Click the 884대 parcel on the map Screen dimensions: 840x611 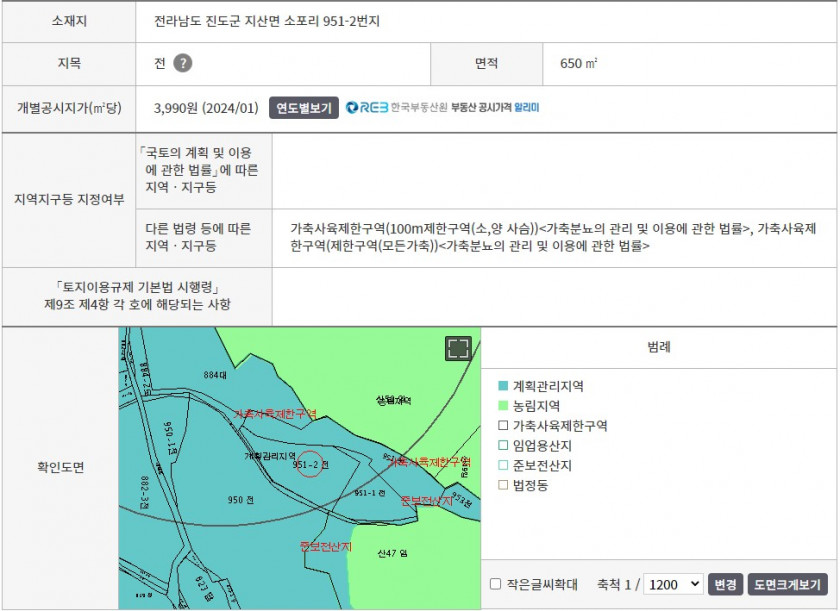coord(215,374)
